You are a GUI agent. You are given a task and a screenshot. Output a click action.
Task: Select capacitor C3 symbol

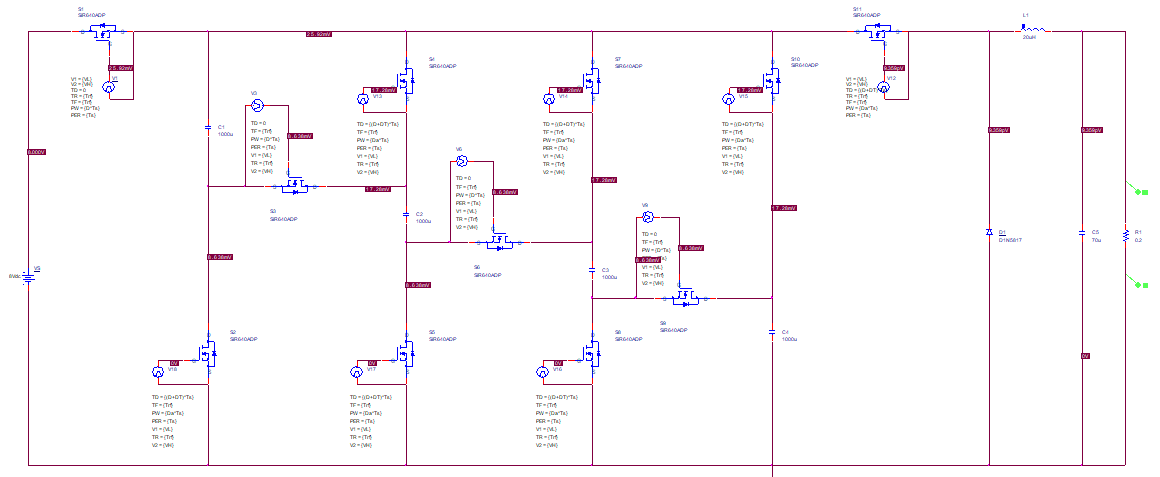tap(593, 271)
